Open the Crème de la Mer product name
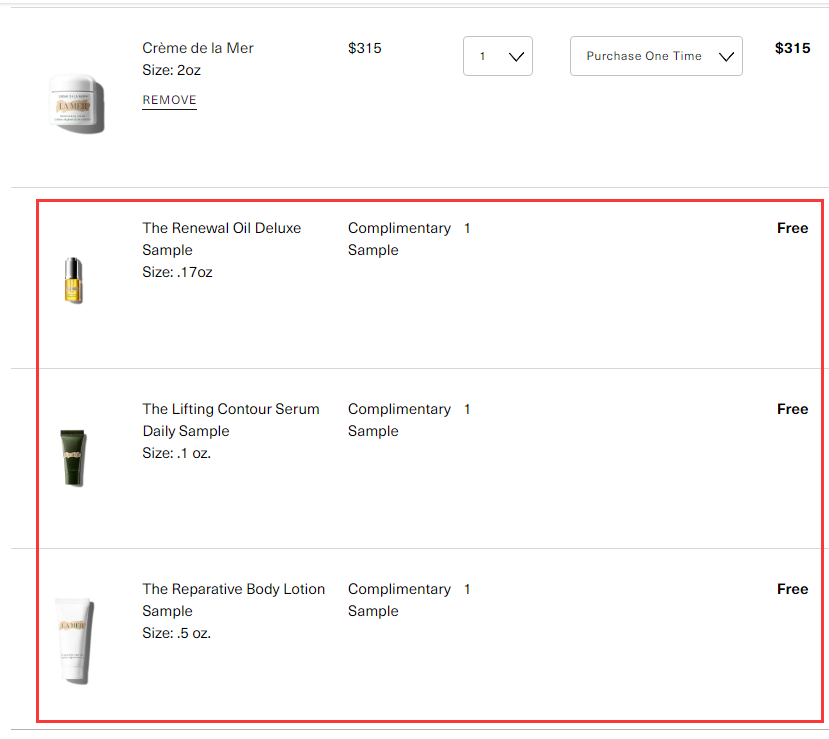The height and width of the screenshot is (739, 829). (x=198, y=48)
